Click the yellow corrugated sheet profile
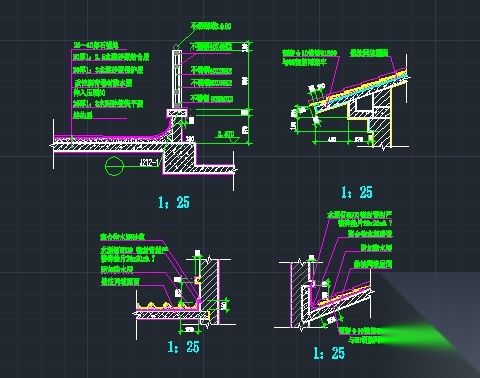Viewport: 480px width, 378px height. coord(166,306)
